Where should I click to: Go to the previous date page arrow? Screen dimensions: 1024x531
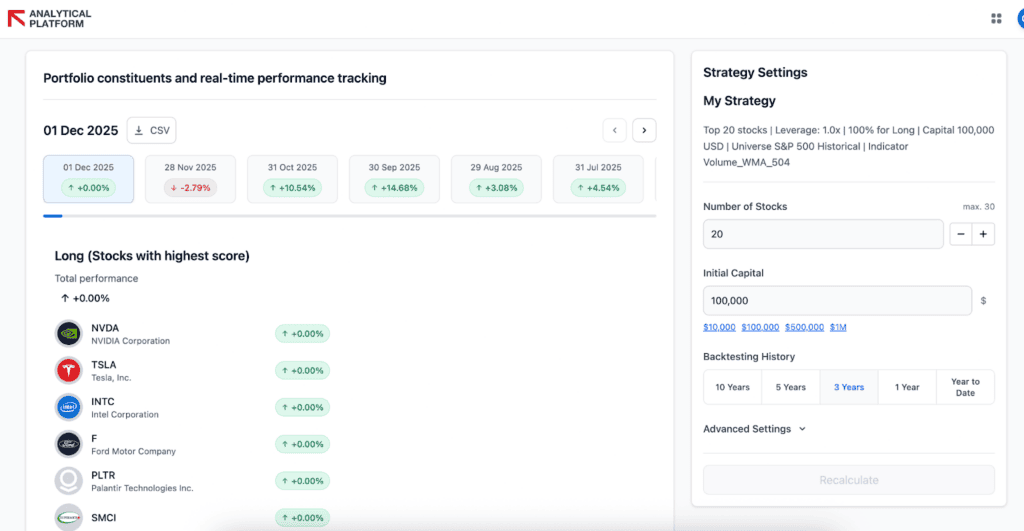(x=614, y=130)
